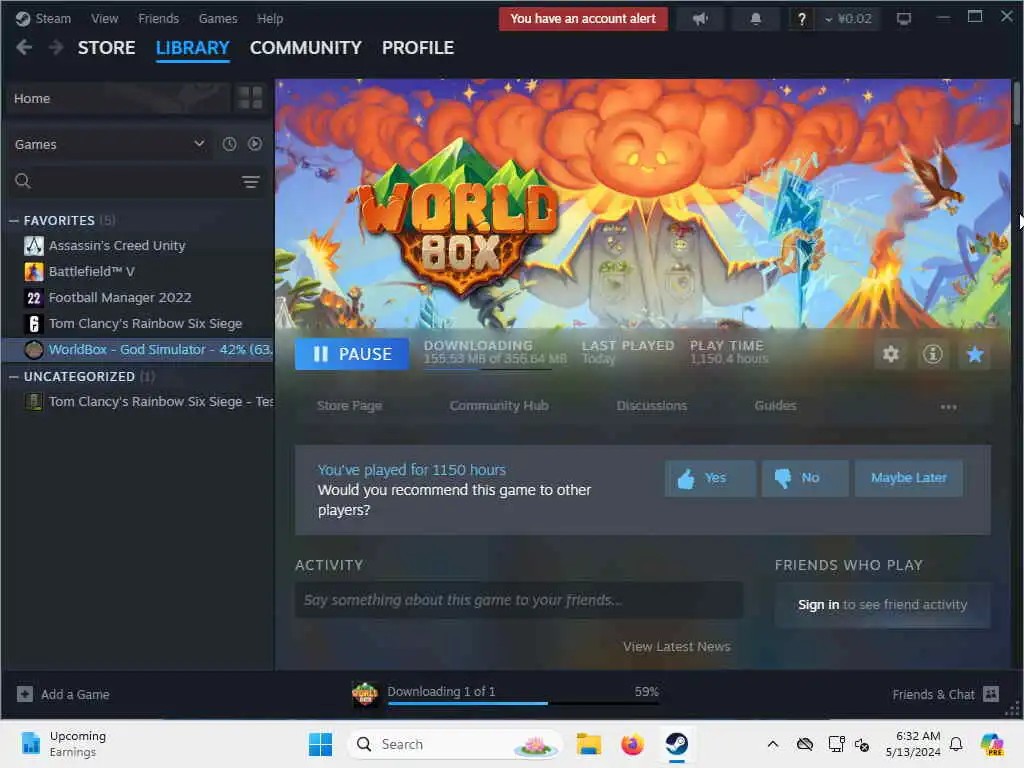The width and height of the screenshot is (1024, 768).
Task: Collapse the FAVORITES category
Action: click(x=14, y=221)
